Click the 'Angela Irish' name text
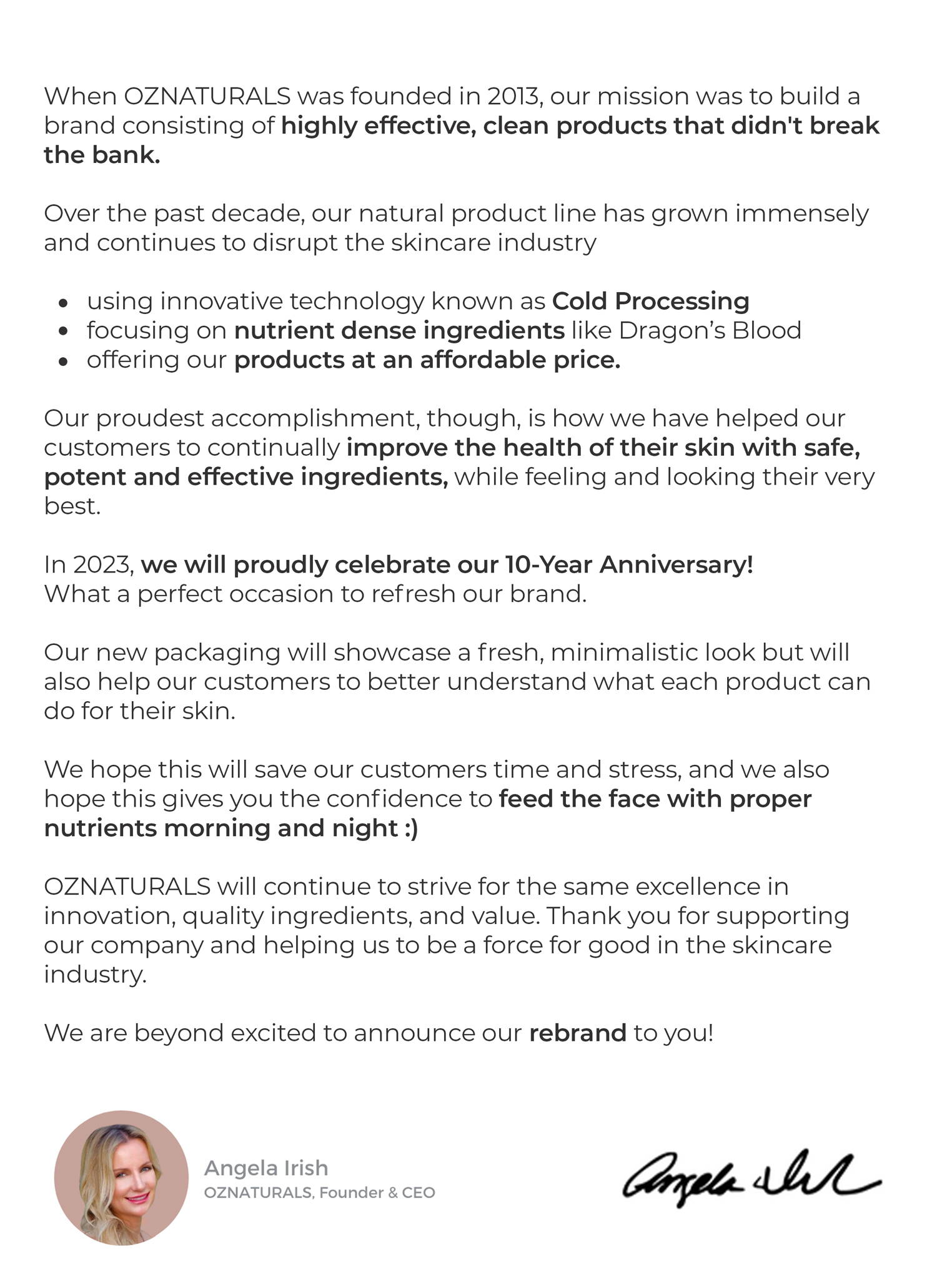Screen dimensions: 937x1288 [x=266, y=1168]
